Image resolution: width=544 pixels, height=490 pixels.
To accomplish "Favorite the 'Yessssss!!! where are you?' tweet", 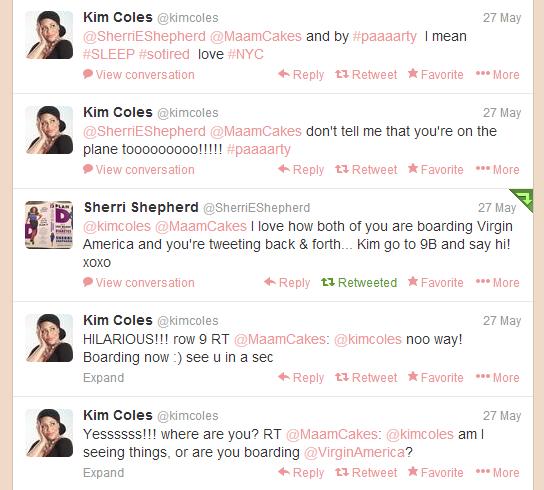I will [x=436, y=473].
